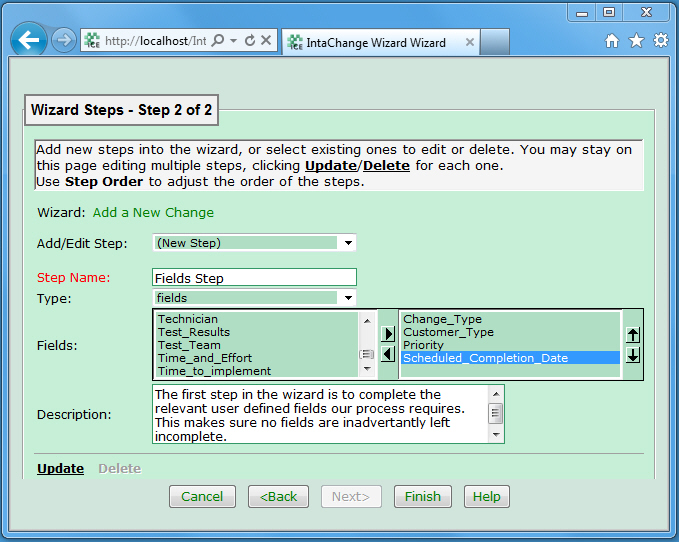Select Test_Results in available fields list

(x=257, y=332)
